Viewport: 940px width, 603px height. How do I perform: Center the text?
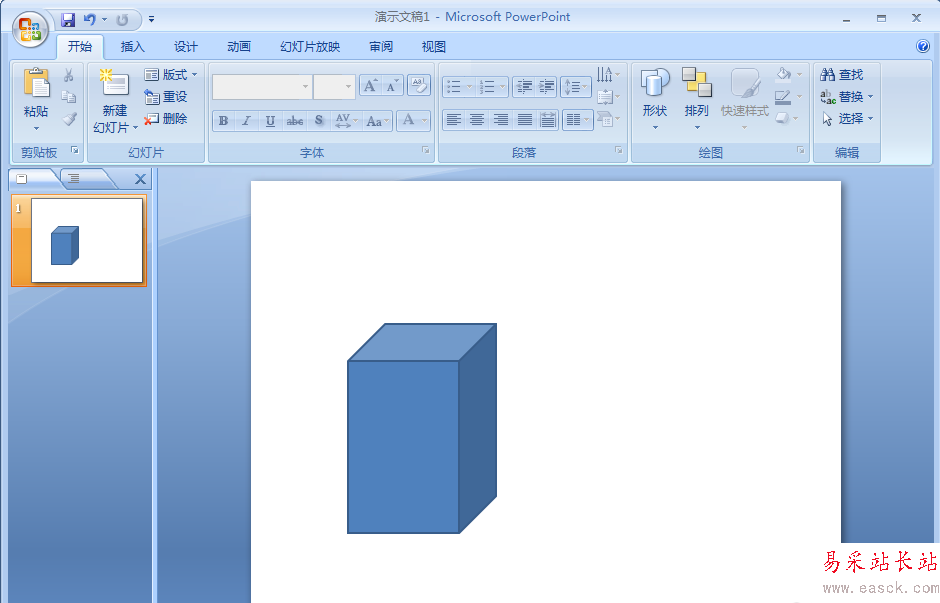coord(477,120)
